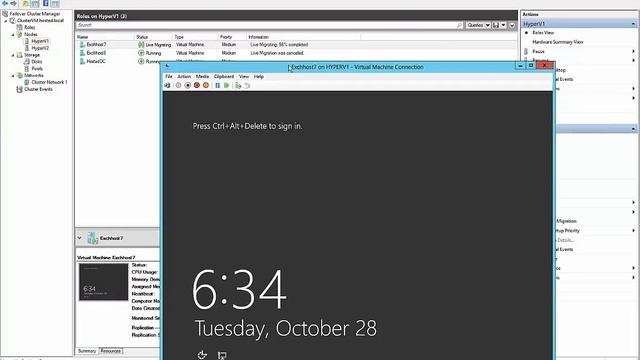Switch to the Summary tab

(87, 351)
